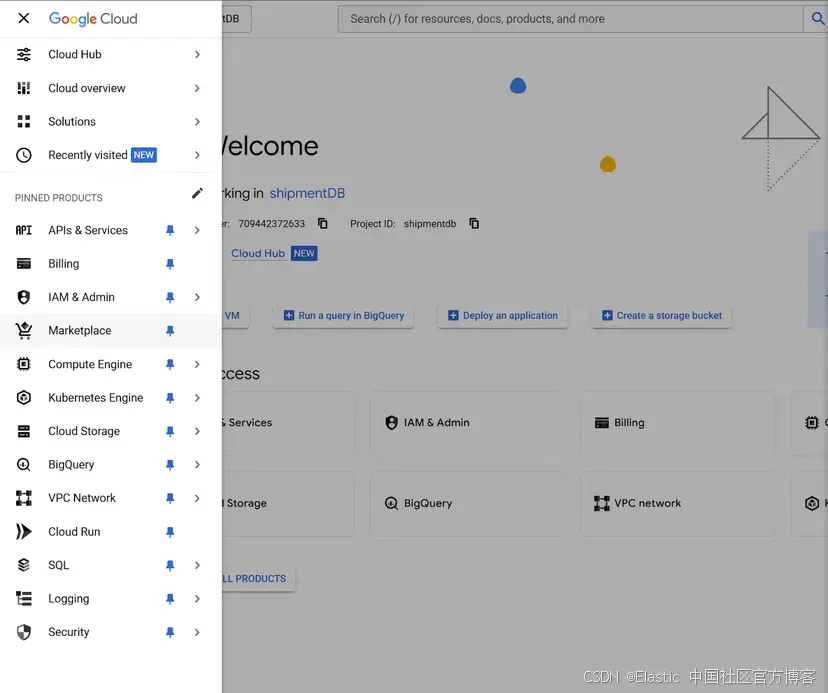Click the Security shield icon
The height and width of the screenshot is (693, 828).
tap(24, 632)
